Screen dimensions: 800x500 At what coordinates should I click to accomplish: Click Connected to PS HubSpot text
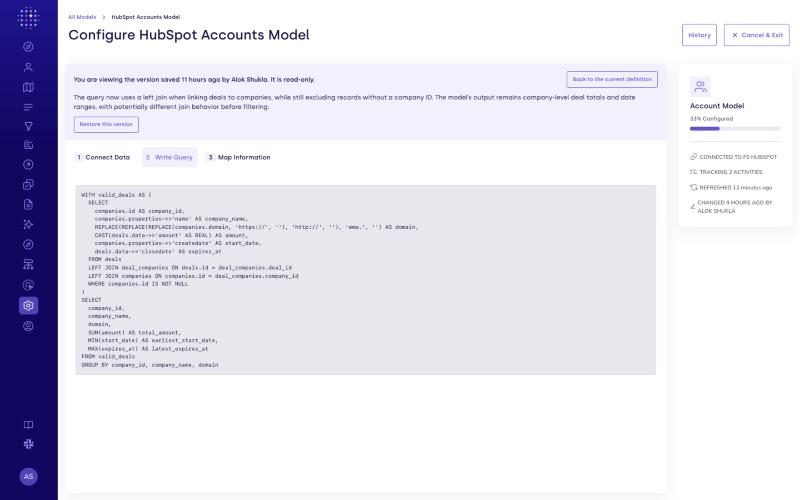(738, 157)
